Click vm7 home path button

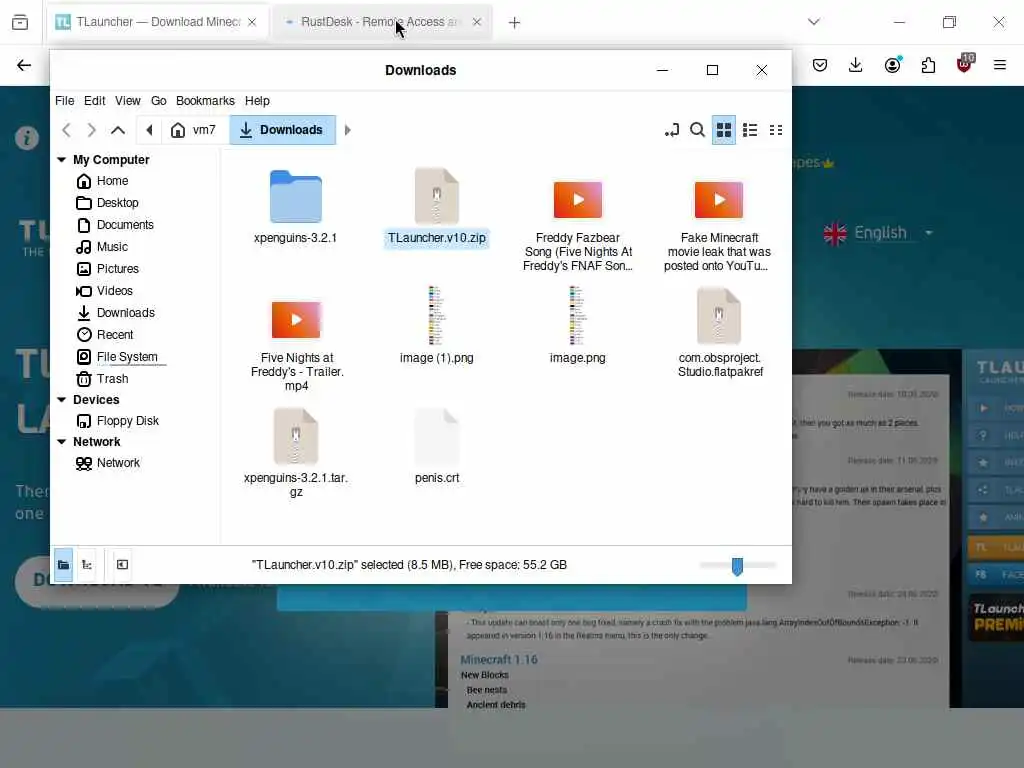[194, 130]
